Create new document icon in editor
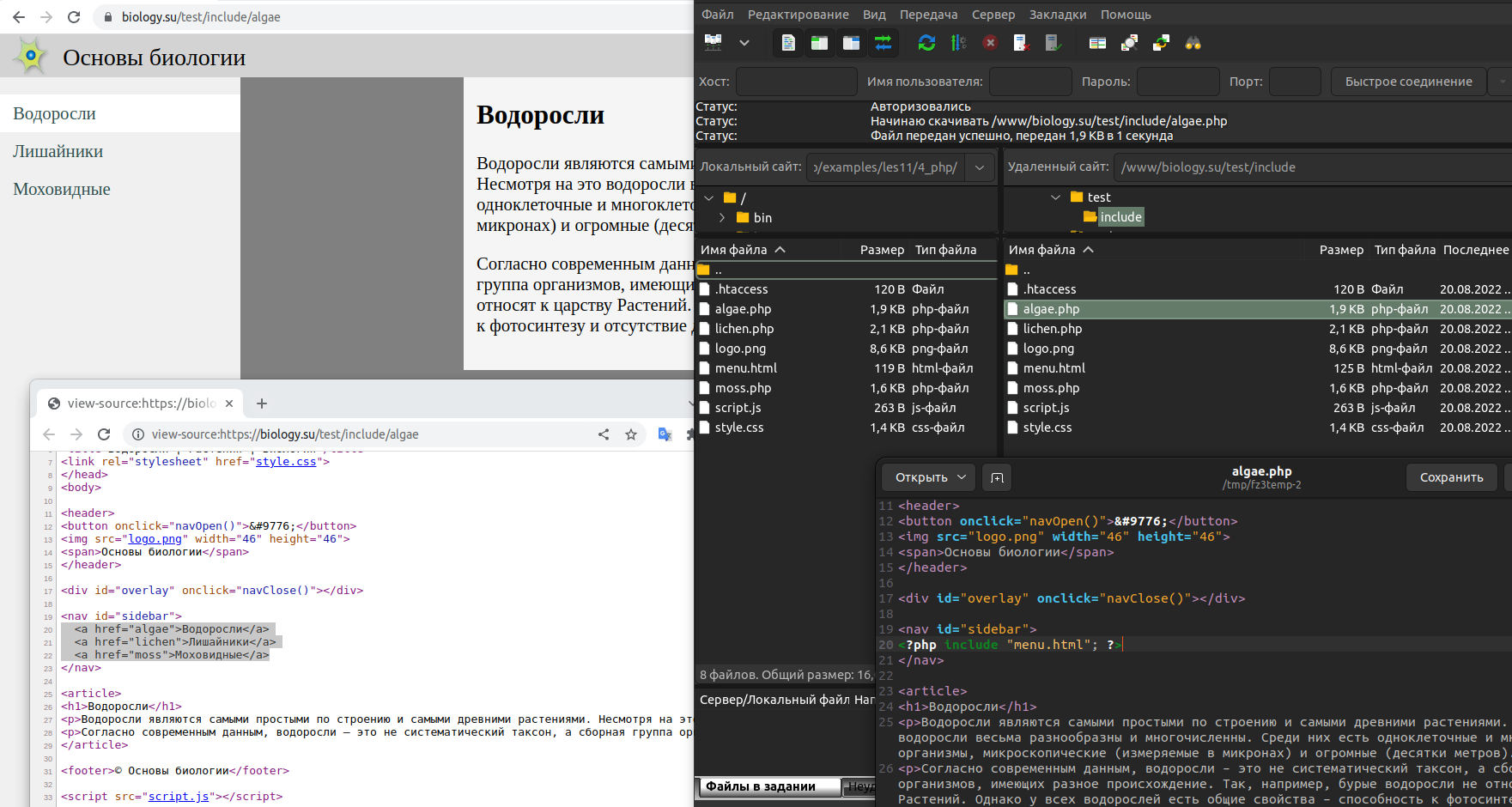This screenshot has width=1512, height=807. coord(997,477)
